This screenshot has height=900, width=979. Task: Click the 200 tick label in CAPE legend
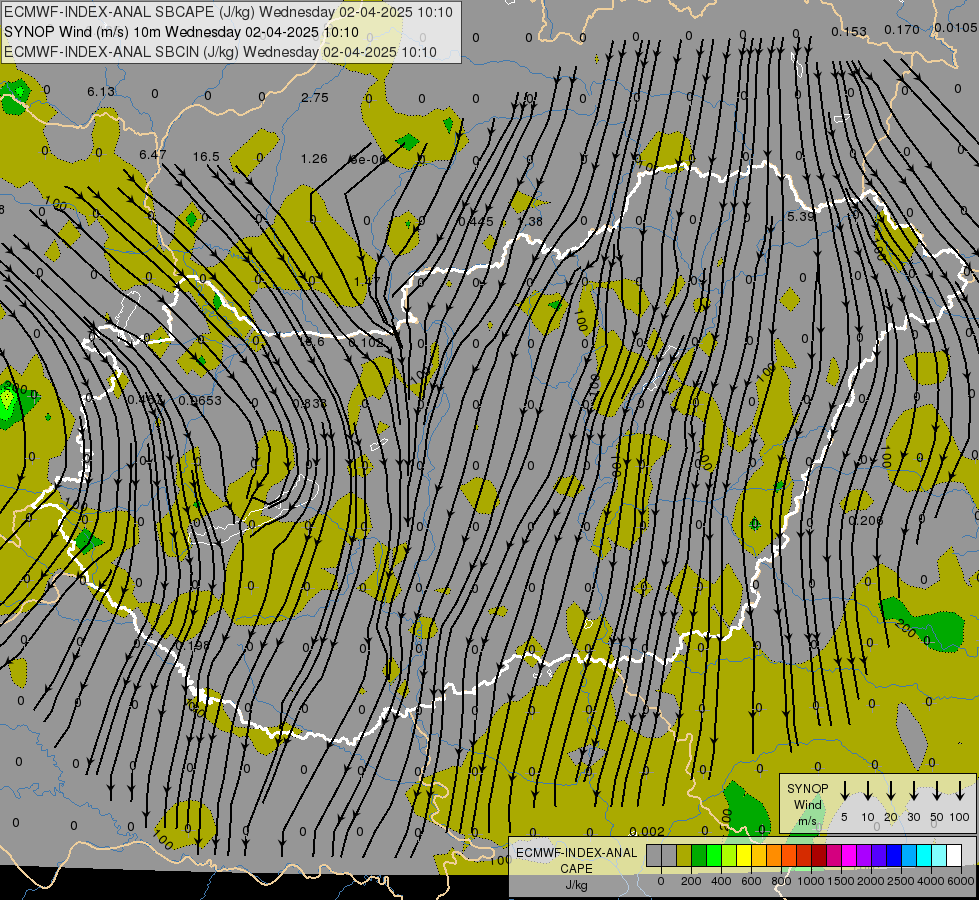click(691, 881)
